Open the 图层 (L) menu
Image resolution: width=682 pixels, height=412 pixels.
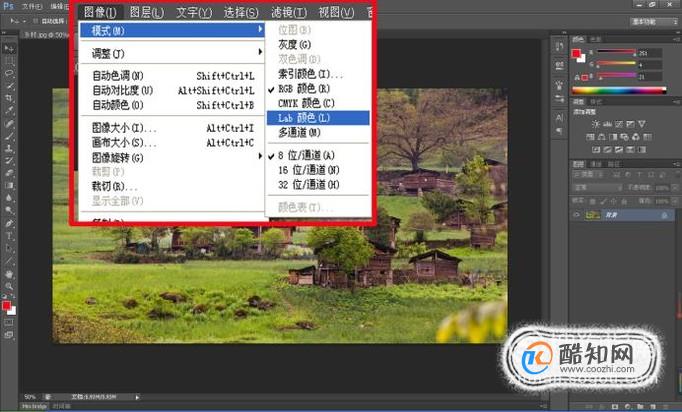(x=147, y=12)
